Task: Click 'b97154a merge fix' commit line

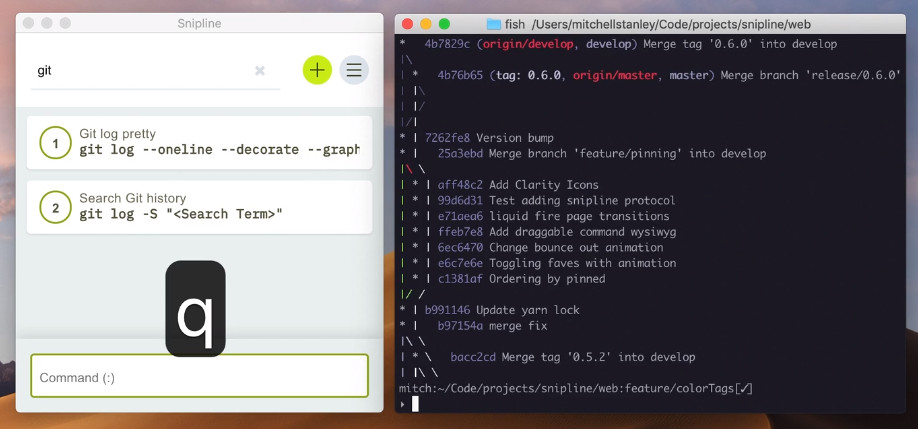Action: click(492, 326)
